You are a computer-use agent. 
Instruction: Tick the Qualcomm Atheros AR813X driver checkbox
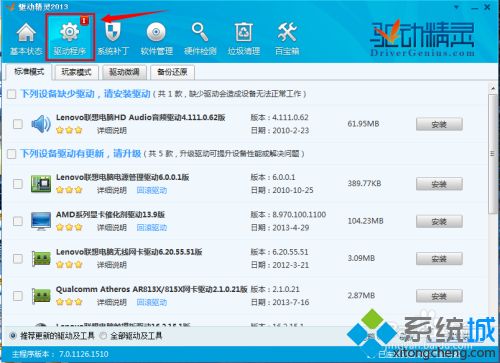pos(18,296)
